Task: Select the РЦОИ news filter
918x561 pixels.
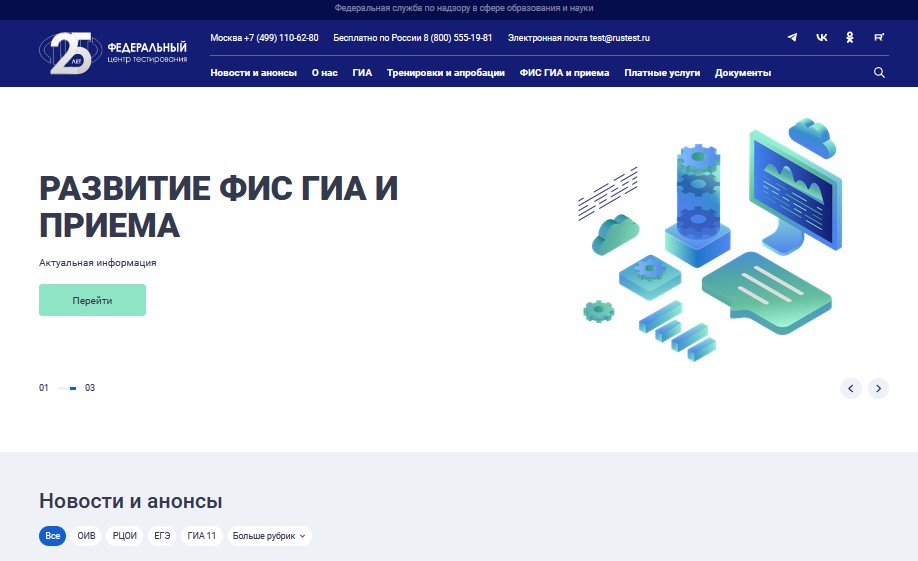Action: pyautogui.click(x=124, y=536)
